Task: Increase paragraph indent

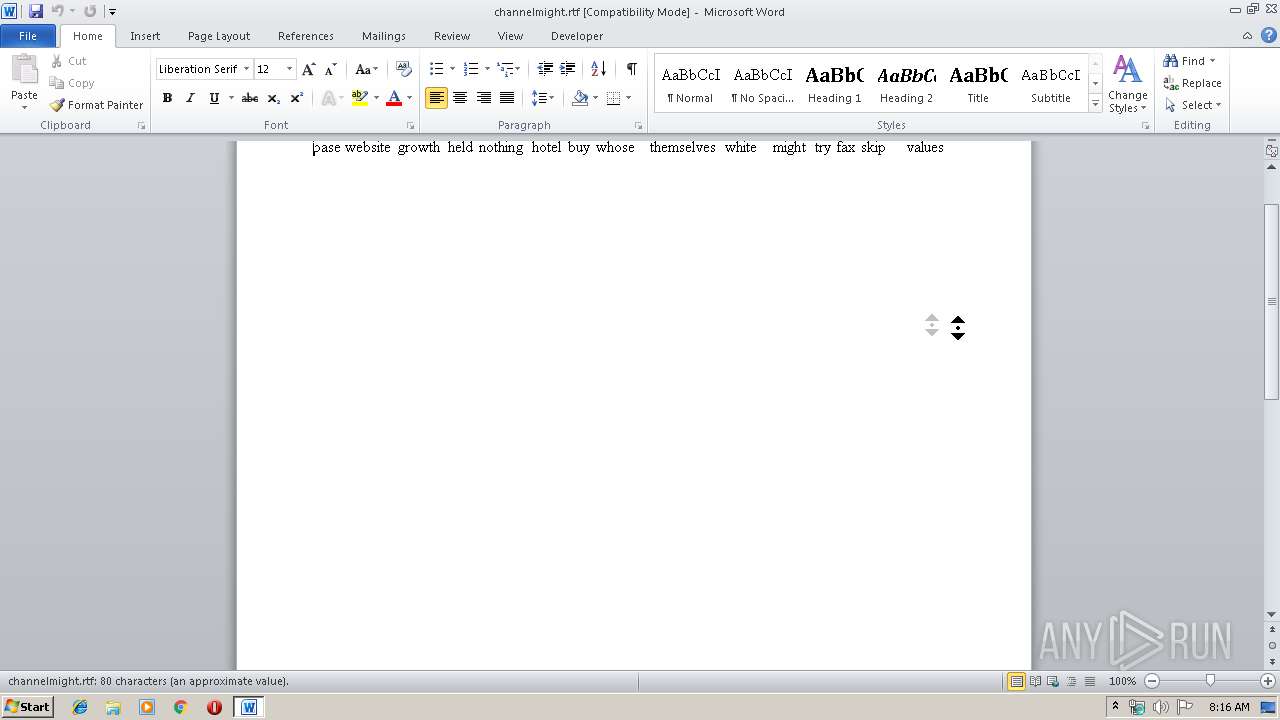Action: point(567,69)
